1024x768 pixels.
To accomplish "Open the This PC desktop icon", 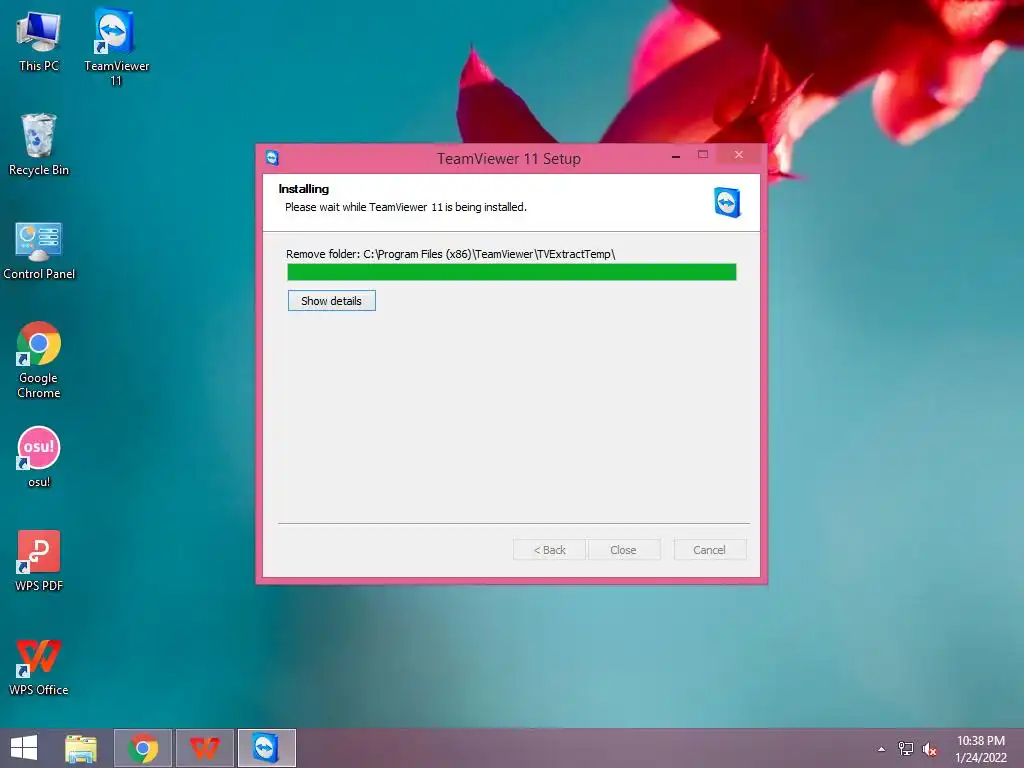I will click(39, 40).
